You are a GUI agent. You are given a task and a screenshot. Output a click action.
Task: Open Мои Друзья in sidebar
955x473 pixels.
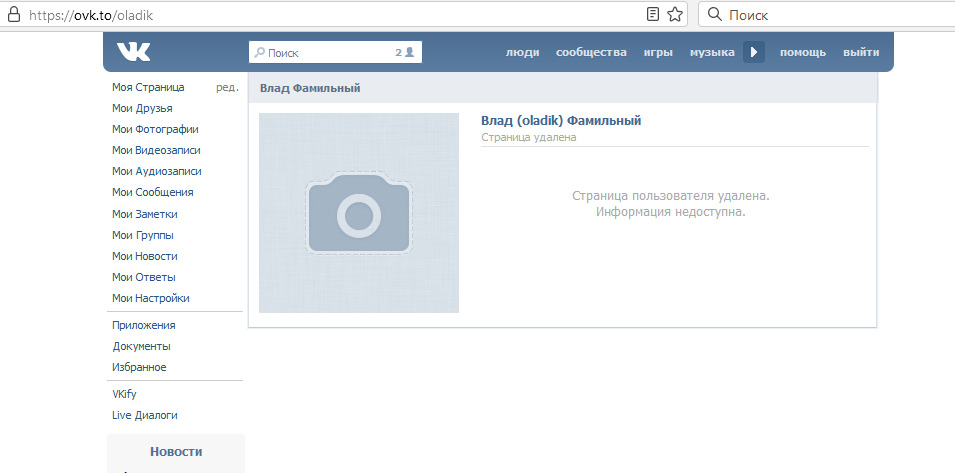(x=142, y=108)
